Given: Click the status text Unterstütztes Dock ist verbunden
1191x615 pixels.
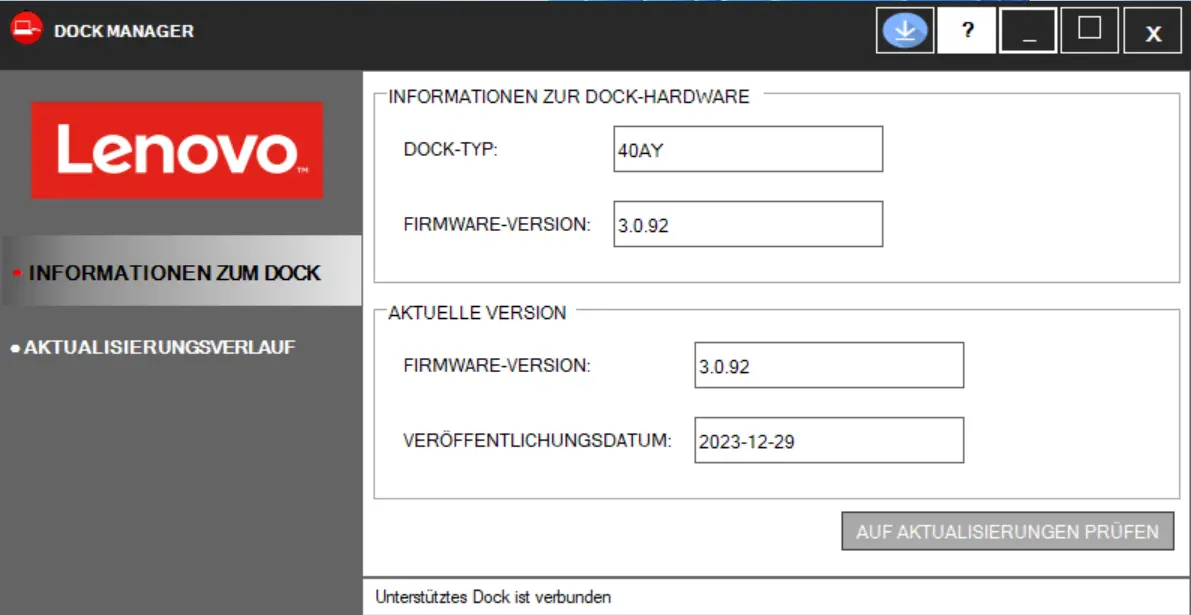Looking at the screenshot, I should point(493,597).
